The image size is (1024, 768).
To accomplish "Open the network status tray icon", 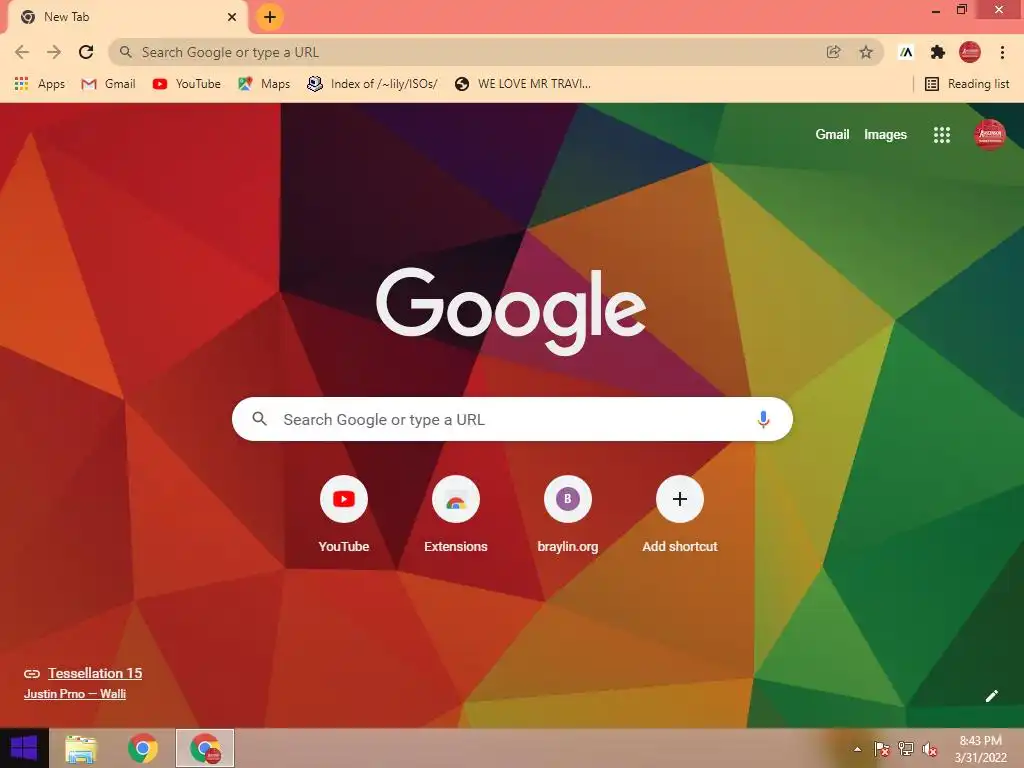I will 906,749.
